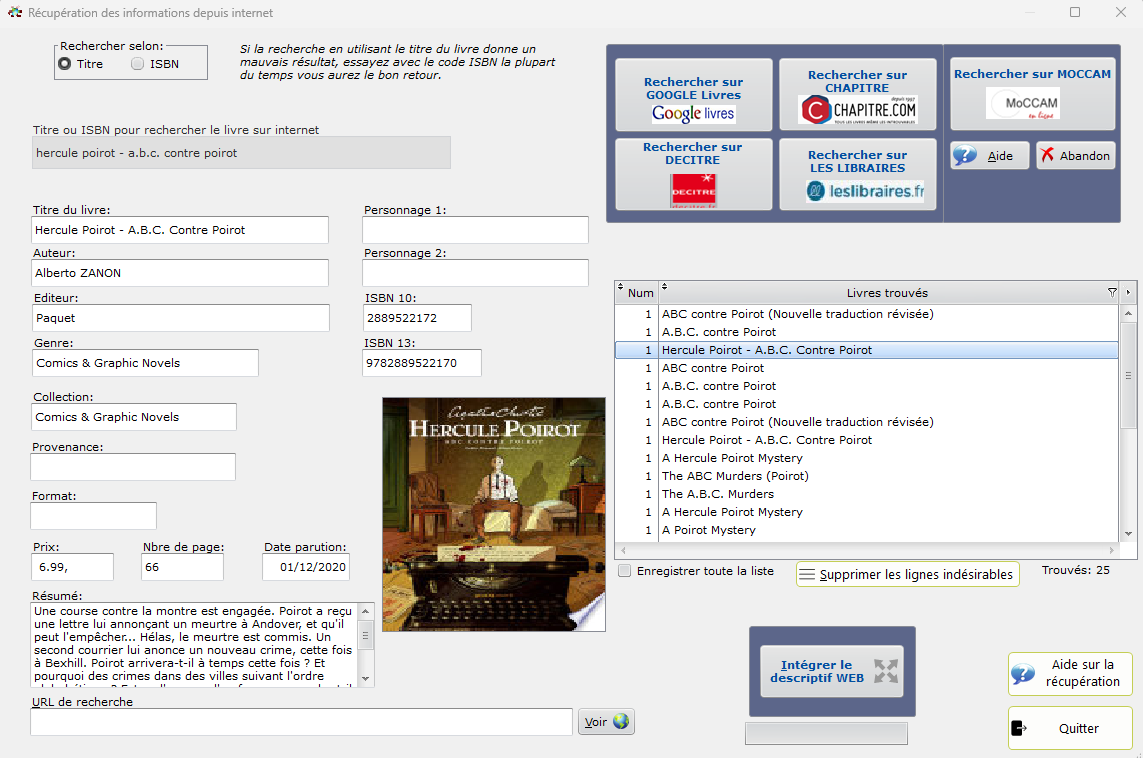Click the Résumé text area
This screenshot has height=758, width=1143.
(x=195, y=645)
